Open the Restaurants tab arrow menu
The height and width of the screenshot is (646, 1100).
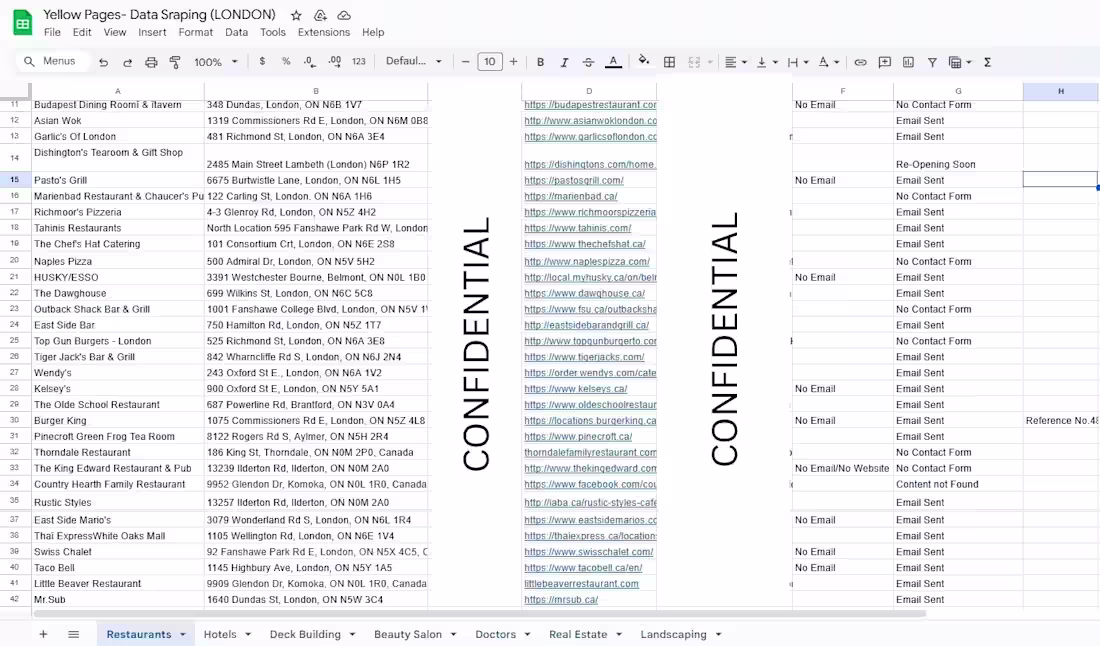pyautogui.click(x=182, y=635)
